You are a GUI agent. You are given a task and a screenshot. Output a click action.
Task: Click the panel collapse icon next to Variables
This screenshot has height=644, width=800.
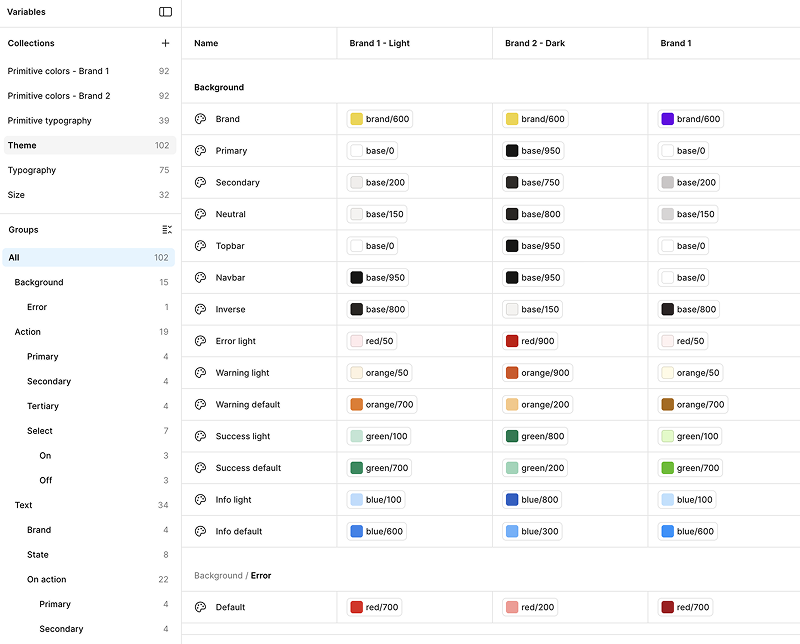[166, 12]
